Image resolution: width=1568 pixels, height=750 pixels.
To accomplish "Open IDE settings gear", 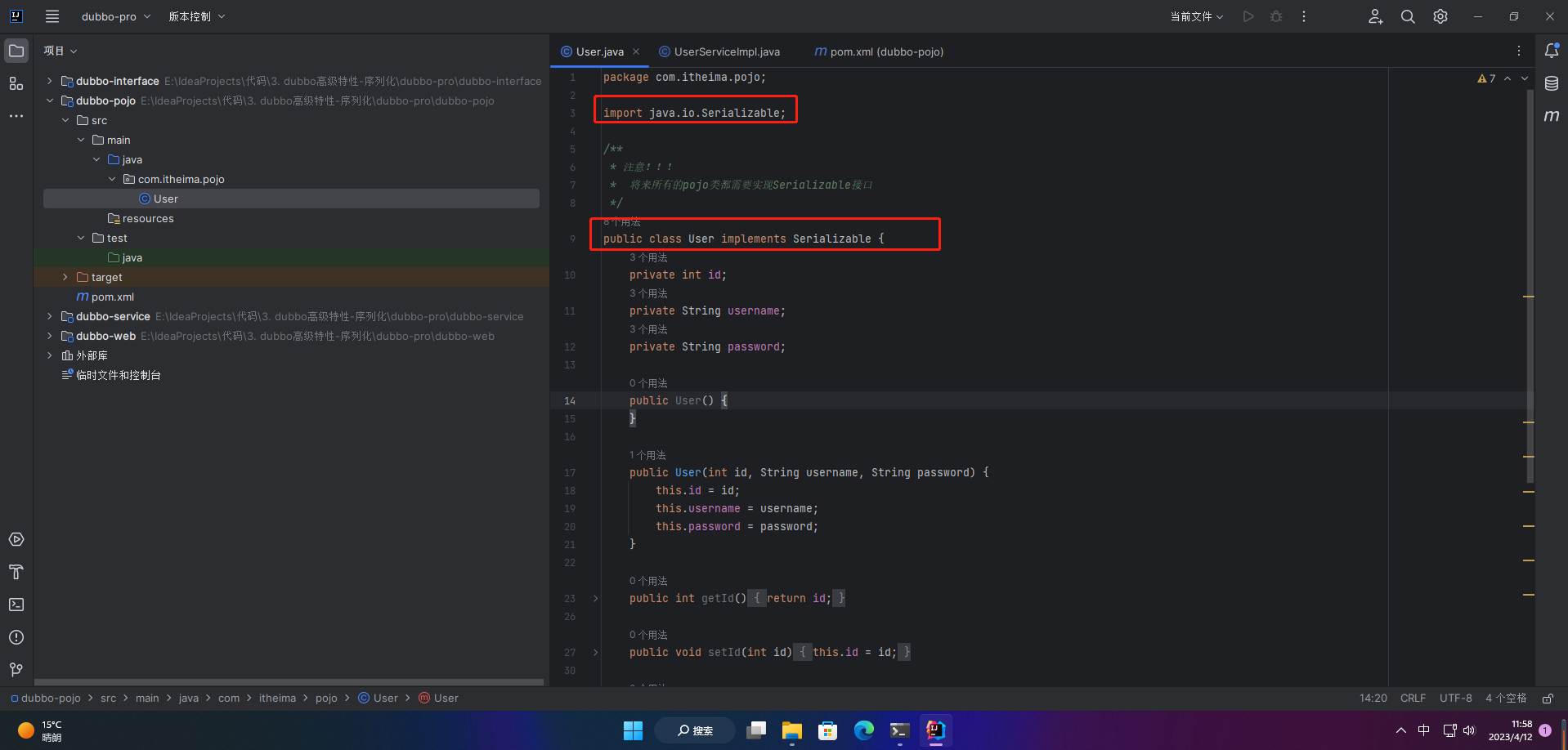I will [x=1440, y=16].
